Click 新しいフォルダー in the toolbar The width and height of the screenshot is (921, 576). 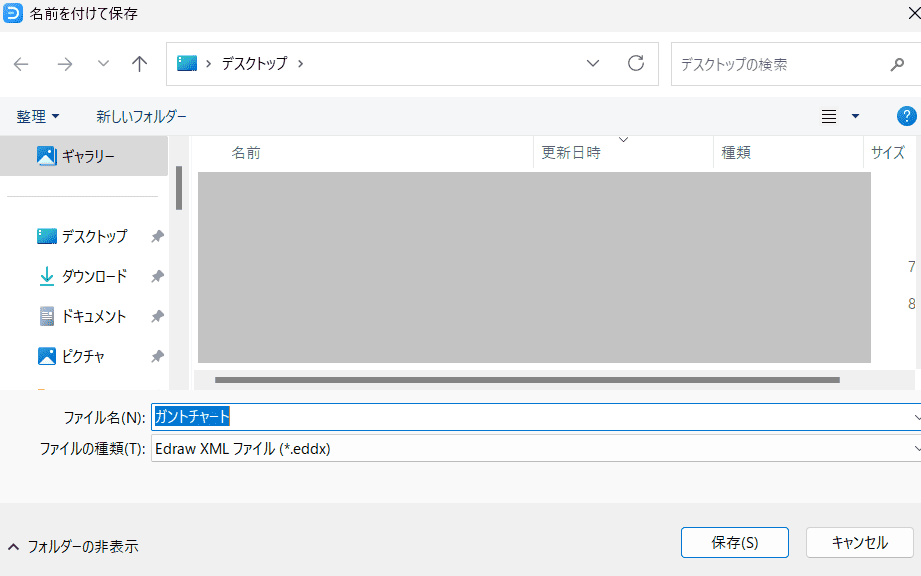tap(141, 116)
